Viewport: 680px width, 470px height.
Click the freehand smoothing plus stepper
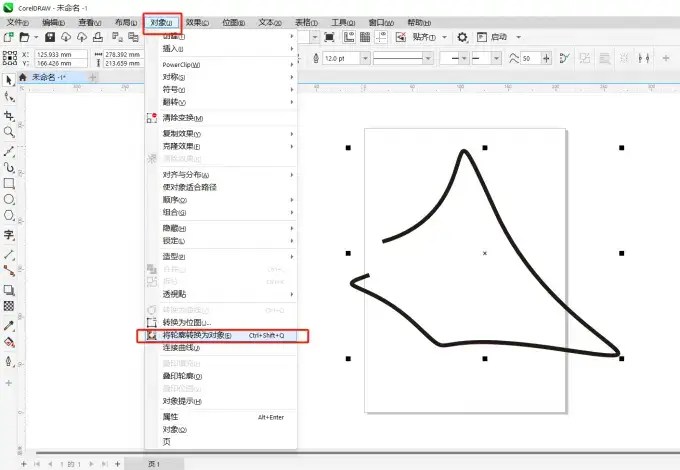[x=546, y=58]
